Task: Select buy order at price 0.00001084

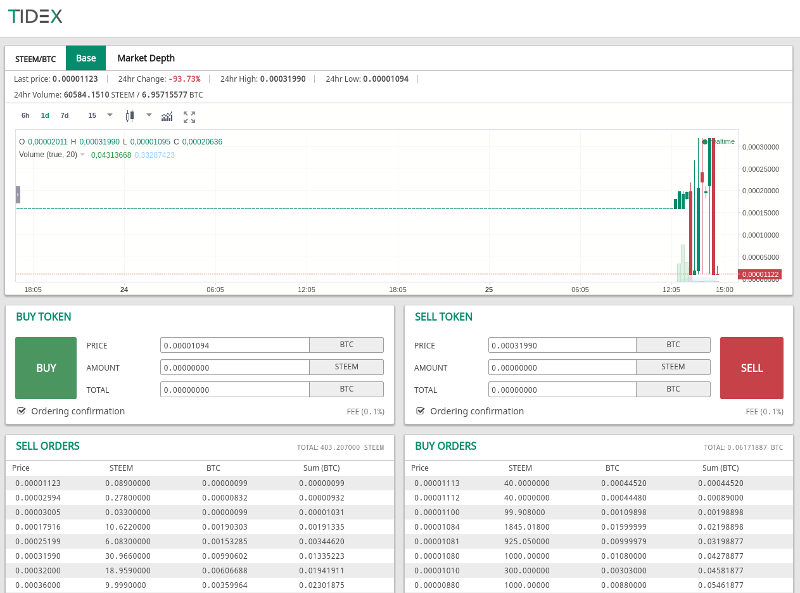Action: pyautogui.click(x=599, y=527)
